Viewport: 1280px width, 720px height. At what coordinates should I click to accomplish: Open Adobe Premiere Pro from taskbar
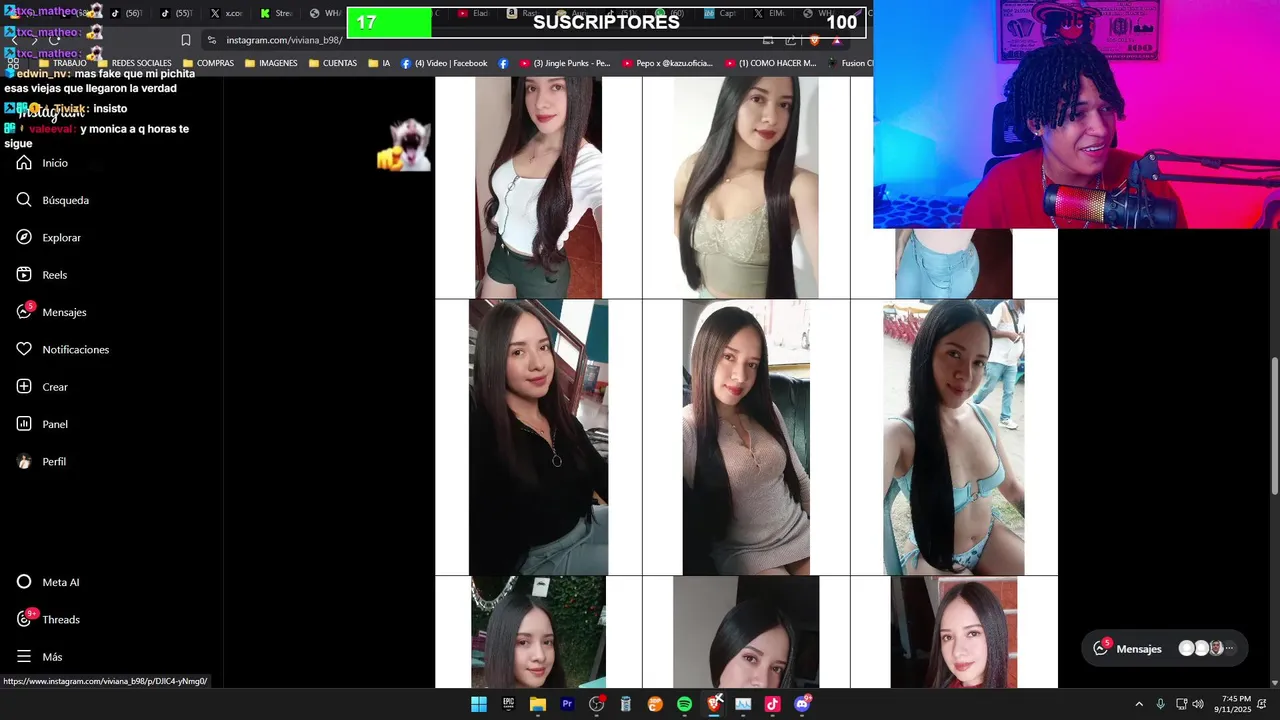[567, 704]
